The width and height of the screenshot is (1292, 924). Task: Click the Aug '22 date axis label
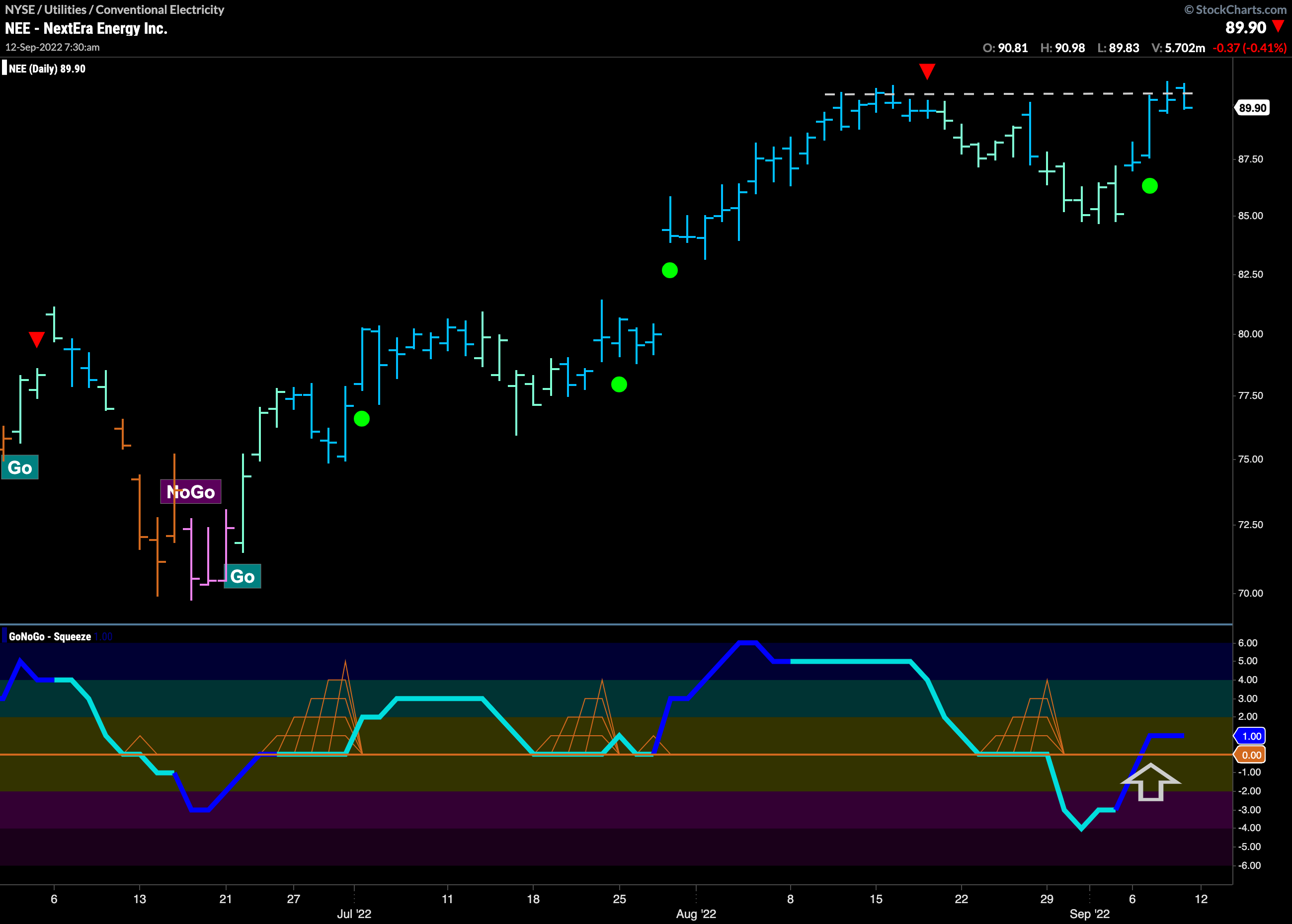pyautogui.click(x=696, y=914)
